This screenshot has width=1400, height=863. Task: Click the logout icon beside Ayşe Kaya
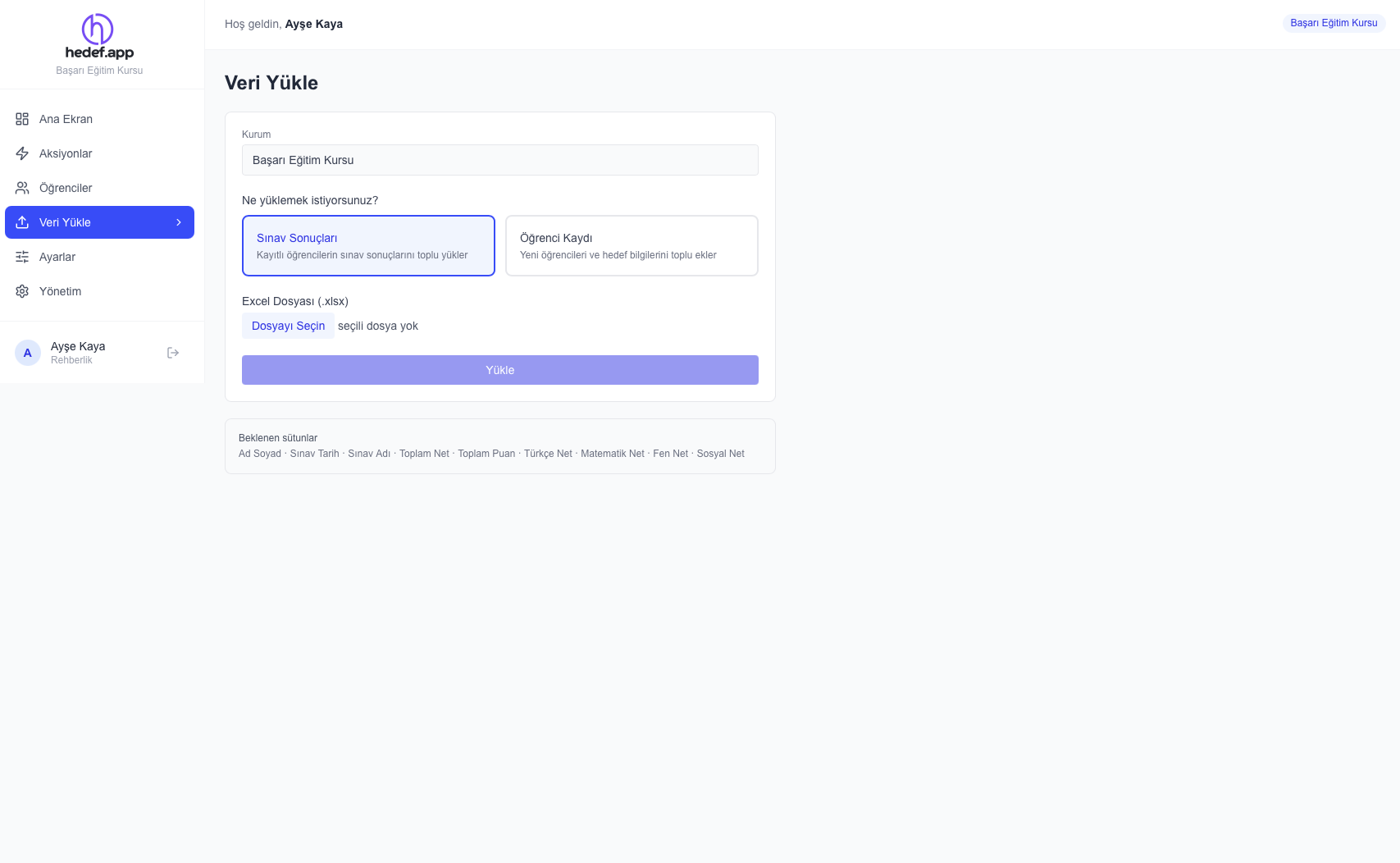(173, 353)
